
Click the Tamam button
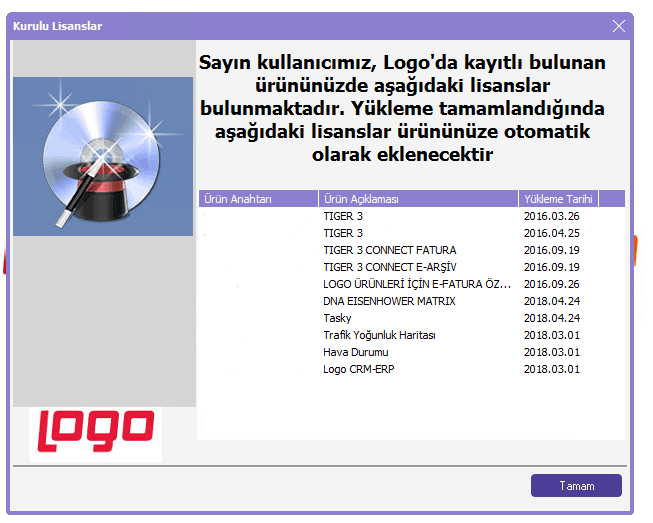click(x=576, y=486)
